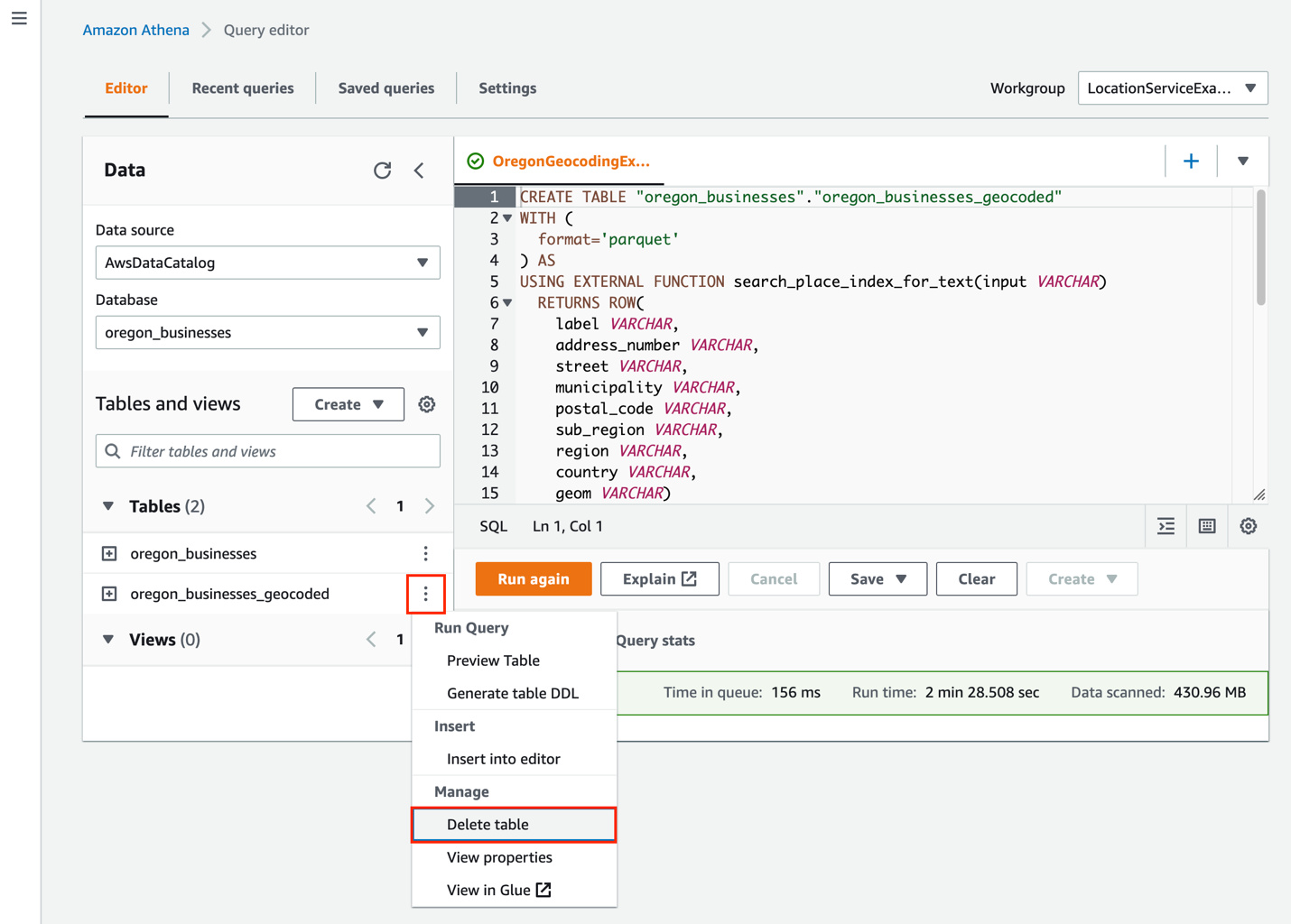Collapse the Data panel with the chevron icon
Viewport: 1291px width, 924px height.
[418, 170]
